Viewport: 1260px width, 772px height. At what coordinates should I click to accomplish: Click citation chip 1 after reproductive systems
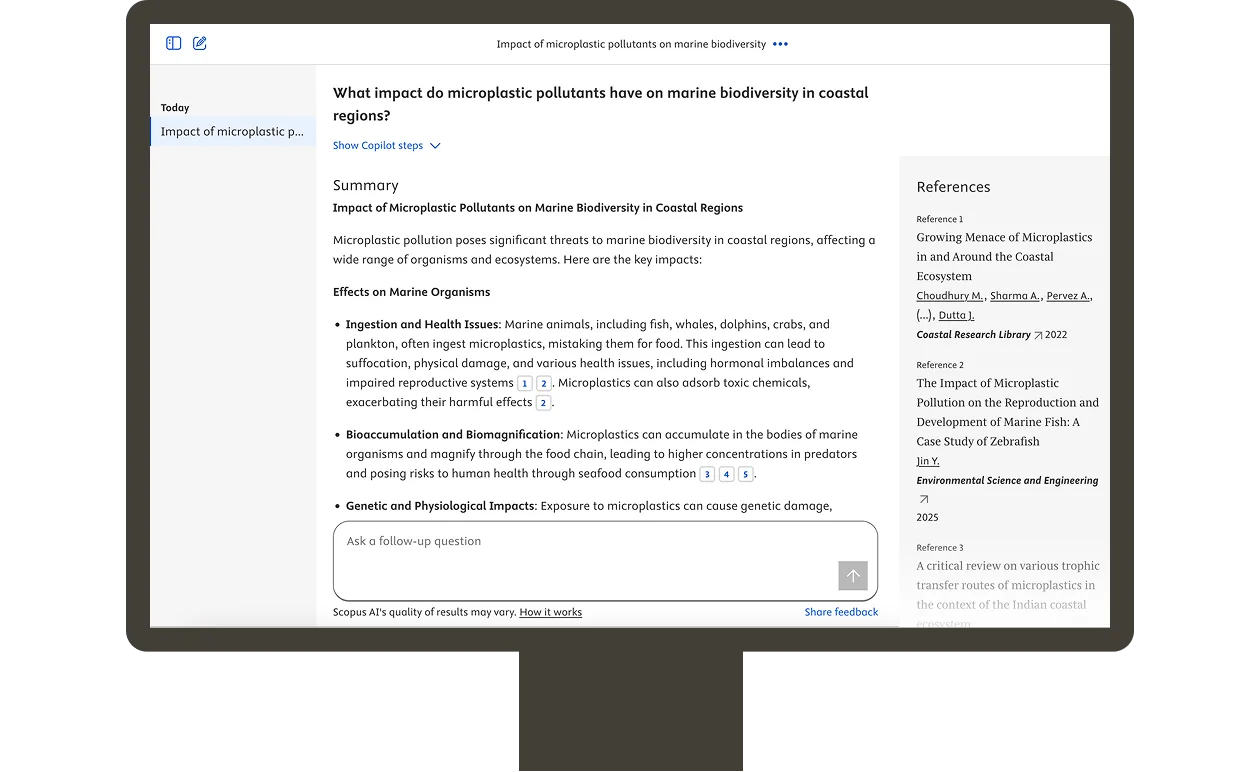tap(524, 382)
